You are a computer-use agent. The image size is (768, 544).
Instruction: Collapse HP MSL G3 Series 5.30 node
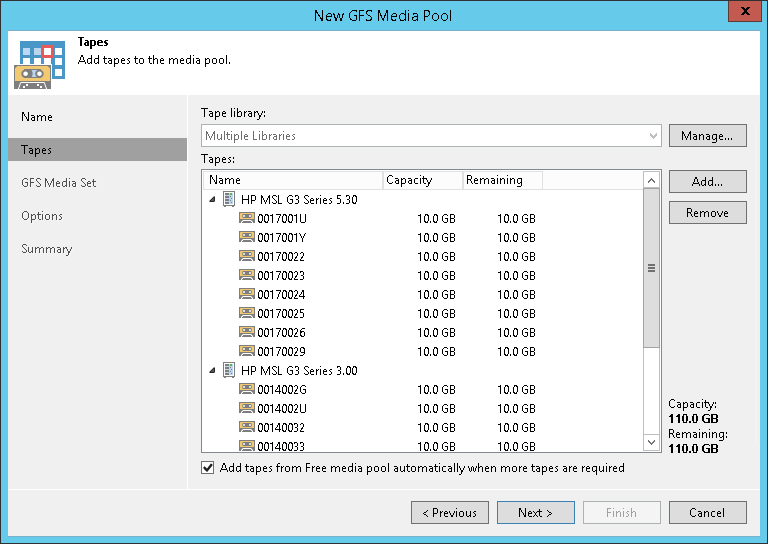(212, 200)
